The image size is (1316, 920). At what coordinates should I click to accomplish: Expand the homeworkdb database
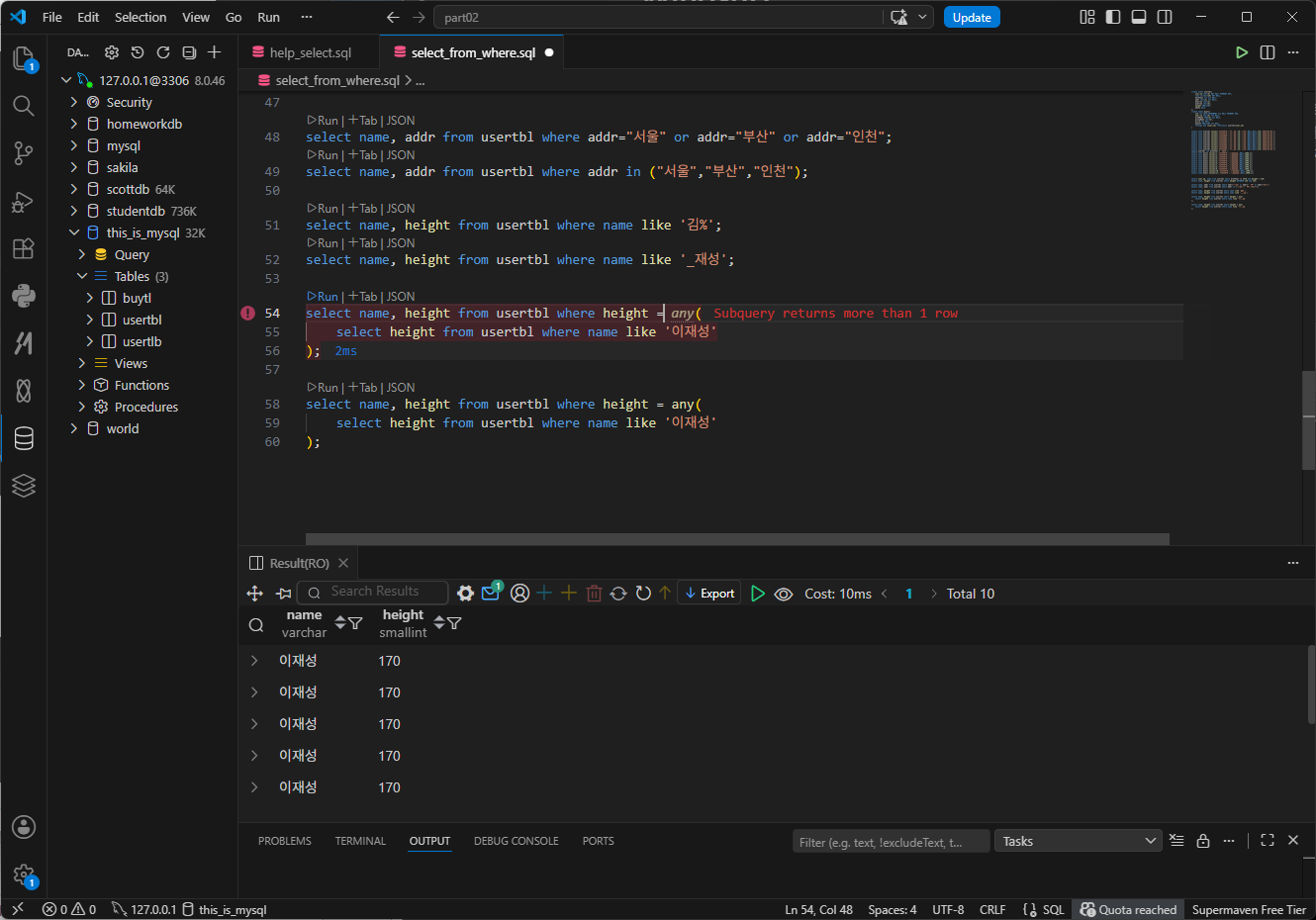[x=74, y=124]
